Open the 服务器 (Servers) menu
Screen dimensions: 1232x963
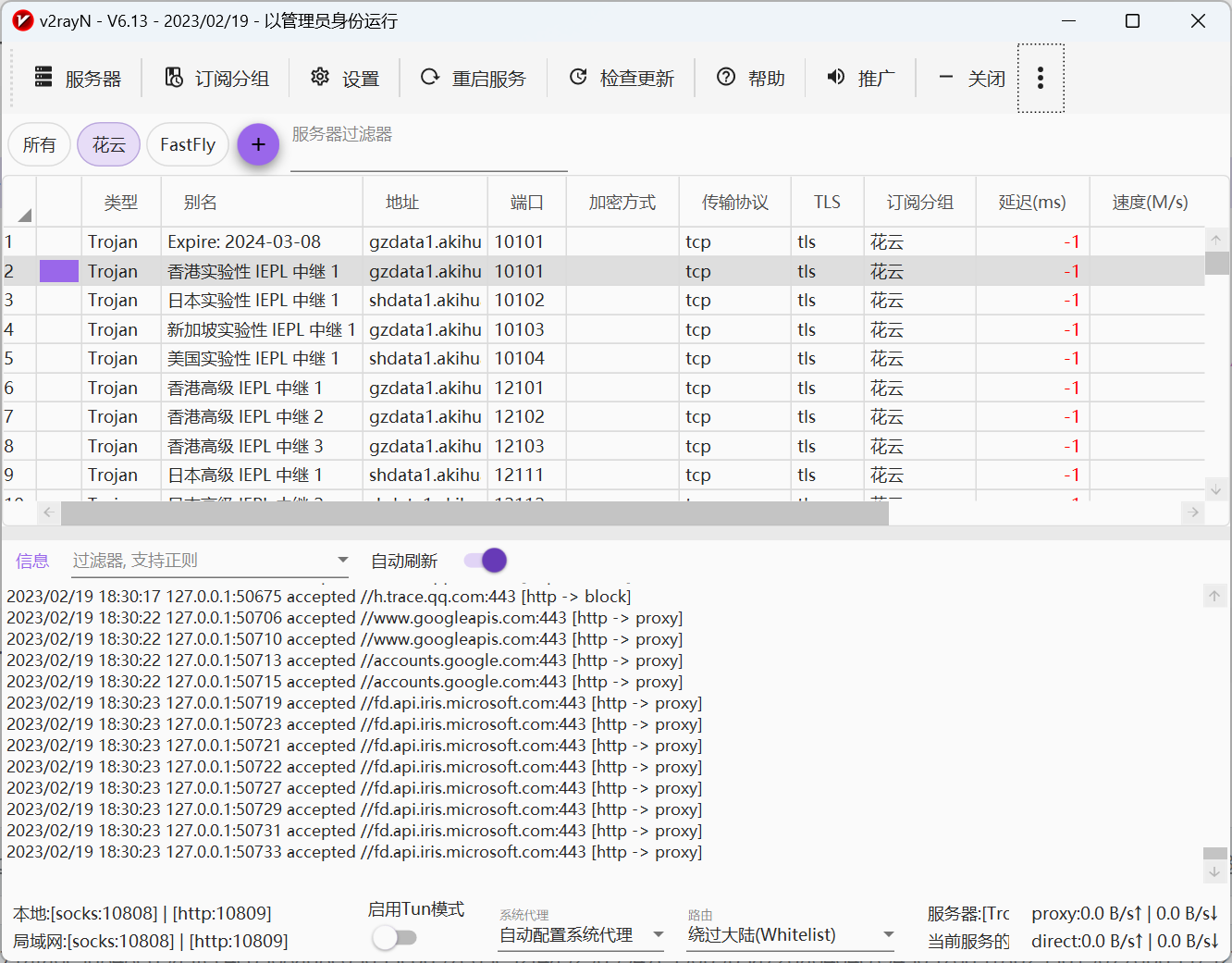tap(78, 79)
